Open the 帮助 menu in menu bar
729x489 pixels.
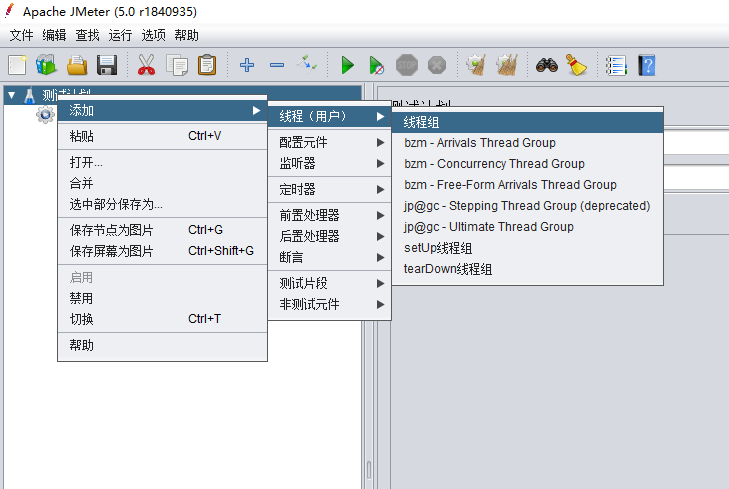tap(186, 35)
